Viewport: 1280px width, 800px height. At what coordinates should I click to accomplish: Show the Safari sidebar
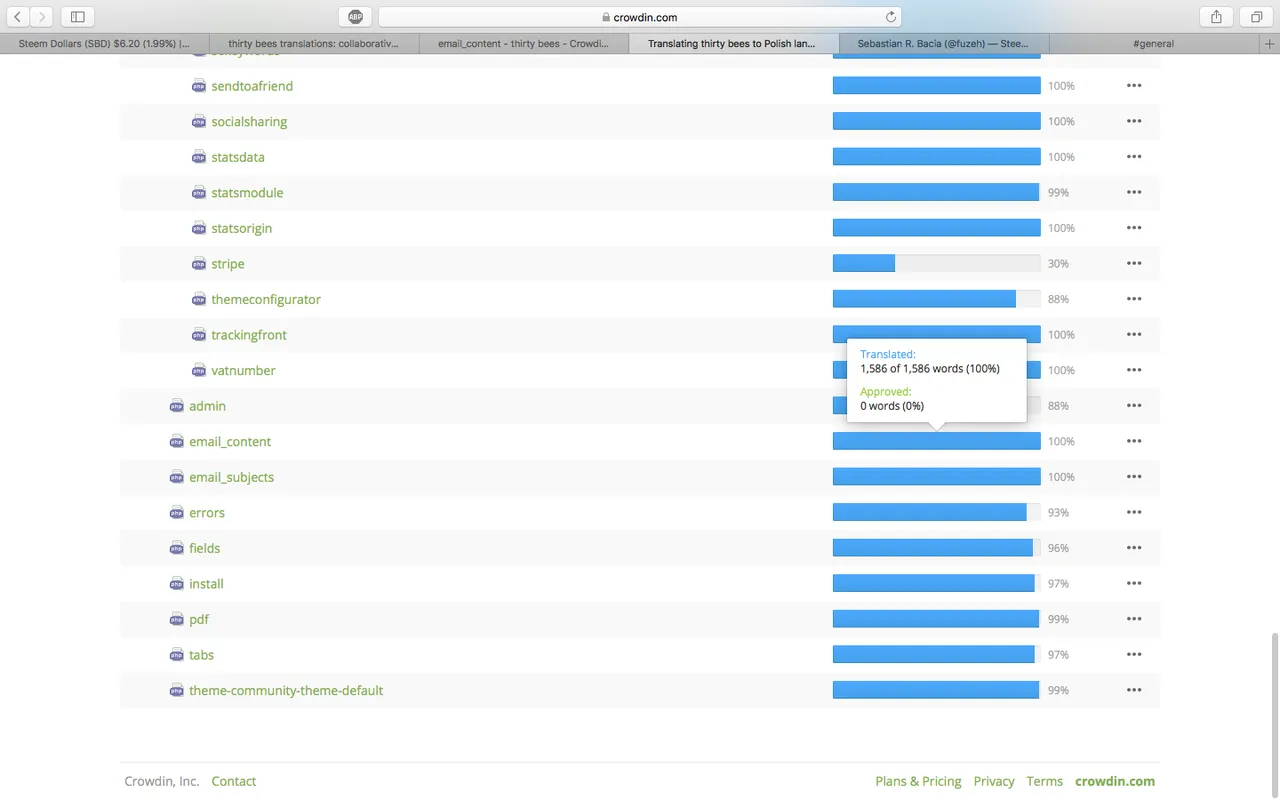tap(78, 17)
